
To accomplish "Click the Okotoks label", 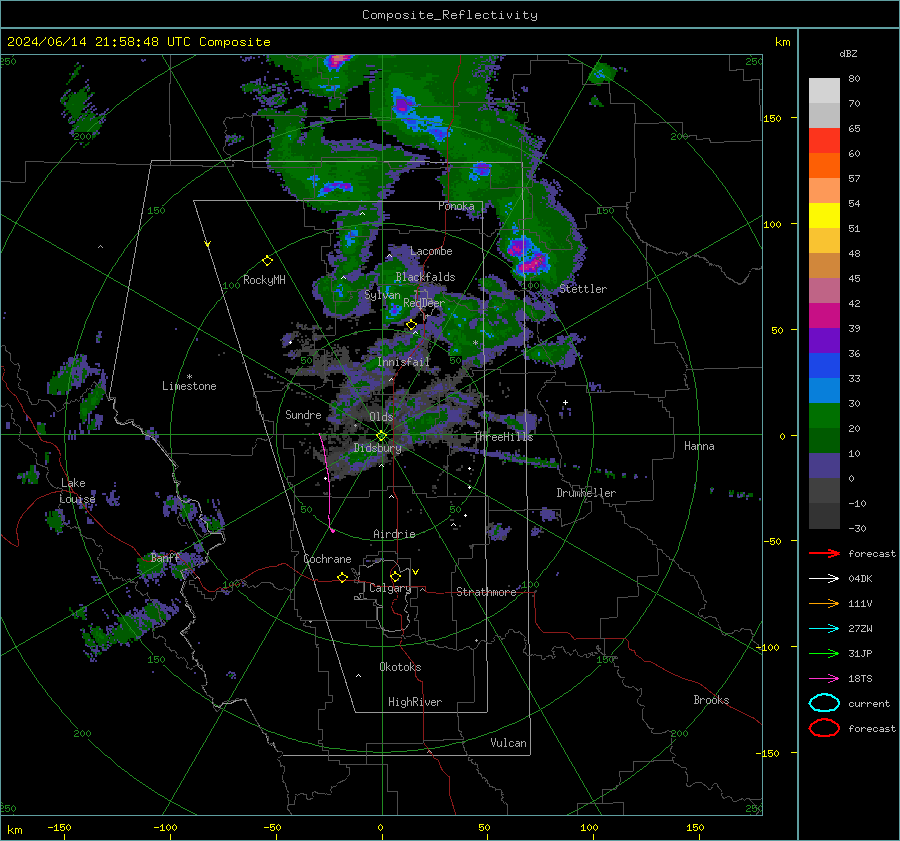I will point(400,667).
